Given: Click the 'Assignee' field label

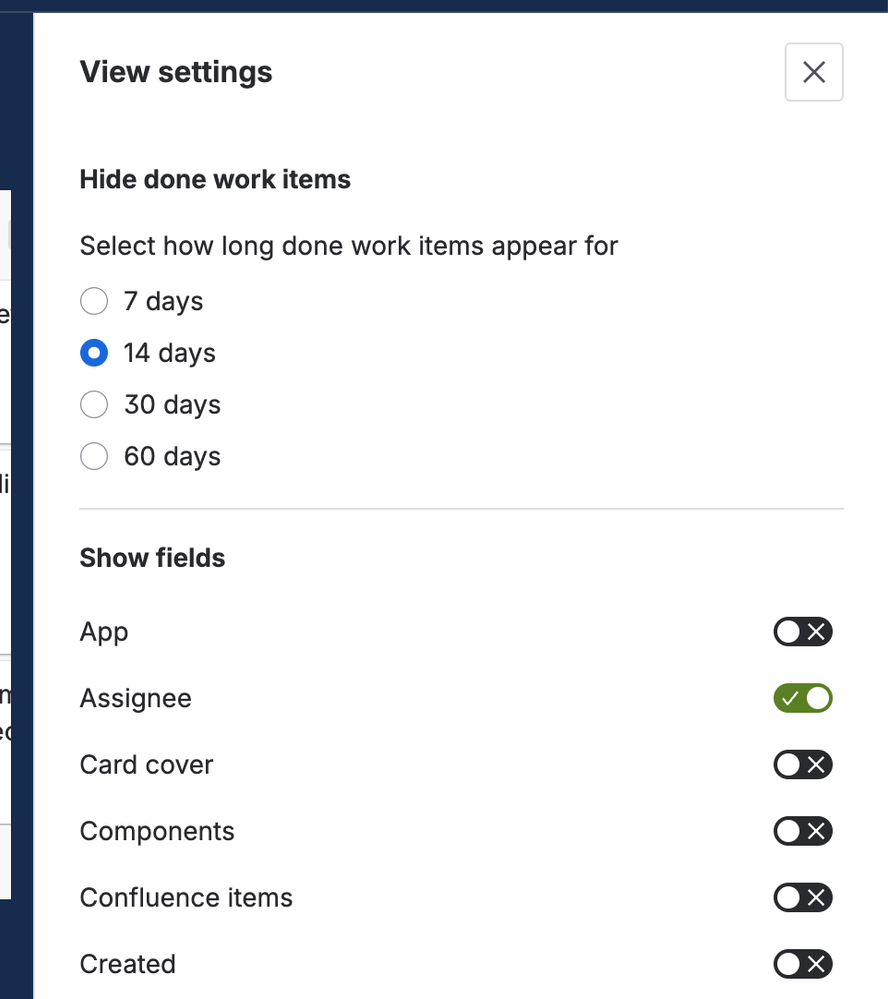Looking at the screenshot, I should (136, 699).
